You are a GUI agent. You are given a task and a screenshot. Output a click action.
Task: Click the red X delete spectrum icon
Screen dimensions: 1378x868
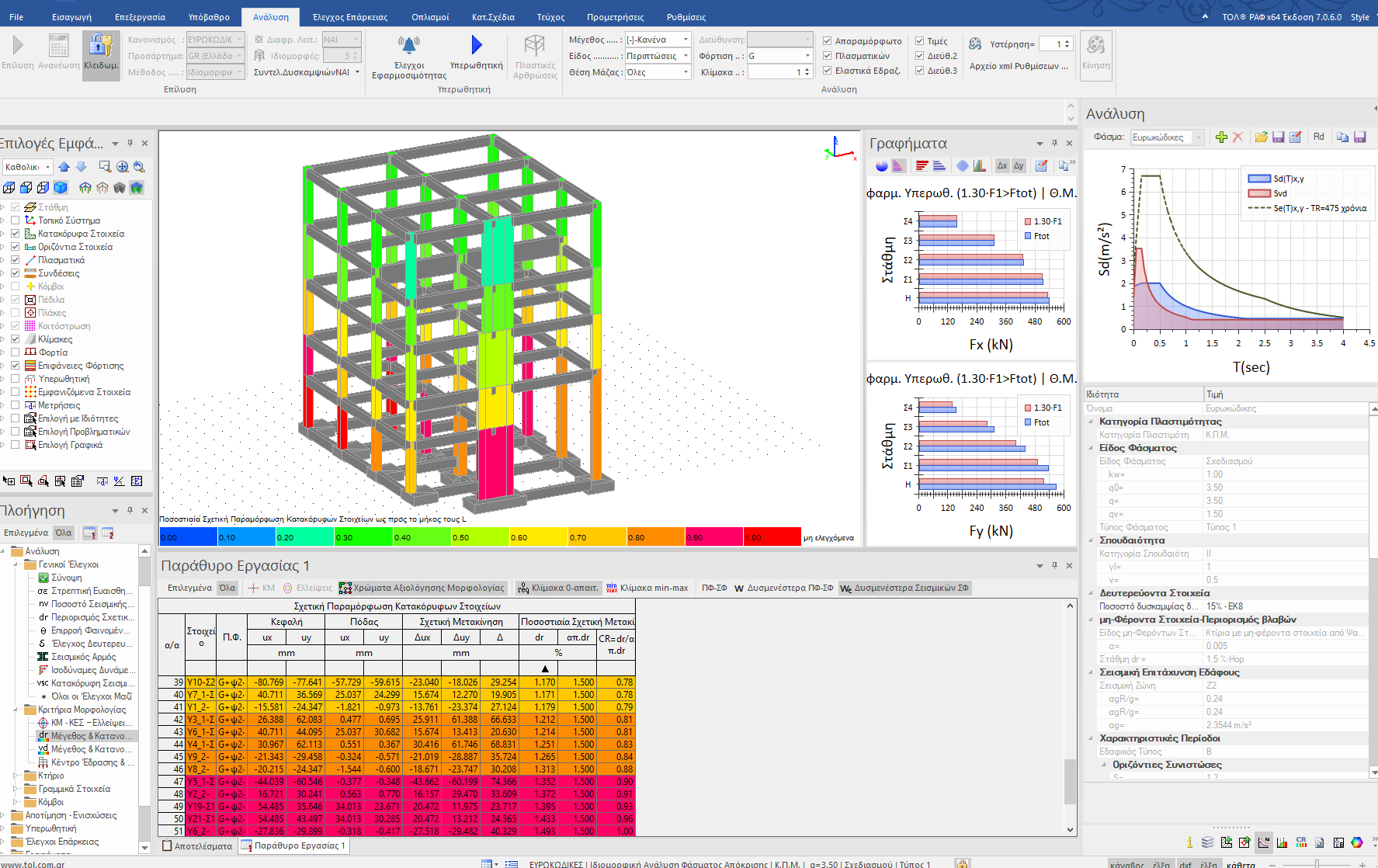[1238, 137]
